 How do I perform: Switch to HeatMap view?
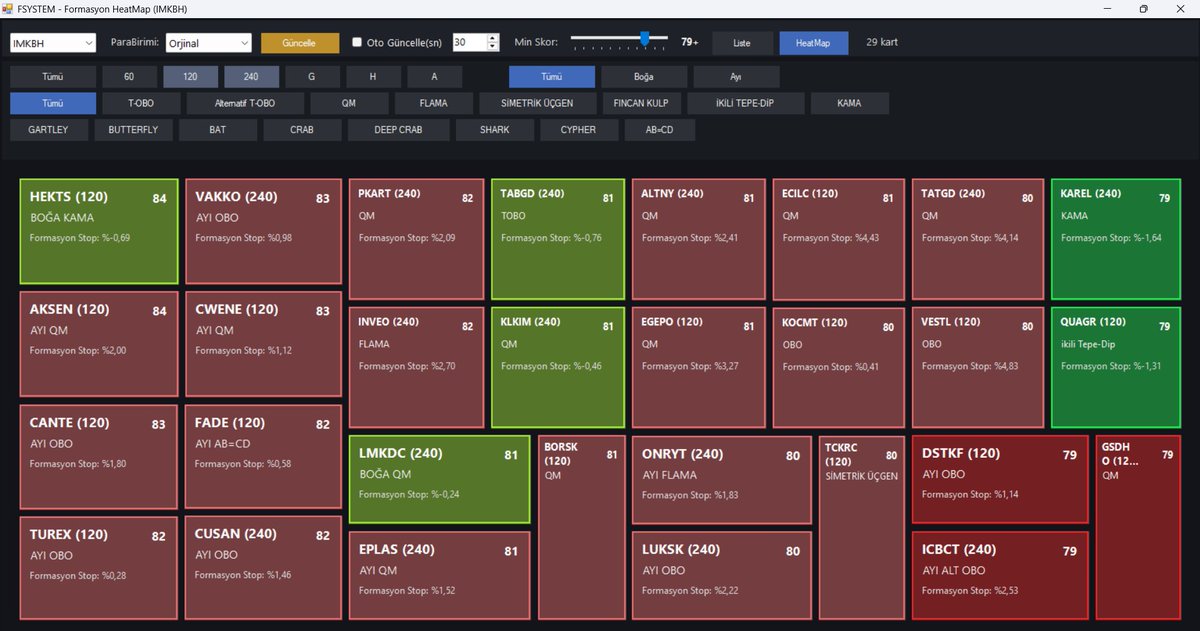pyautogui.click(x=814, y=43)
